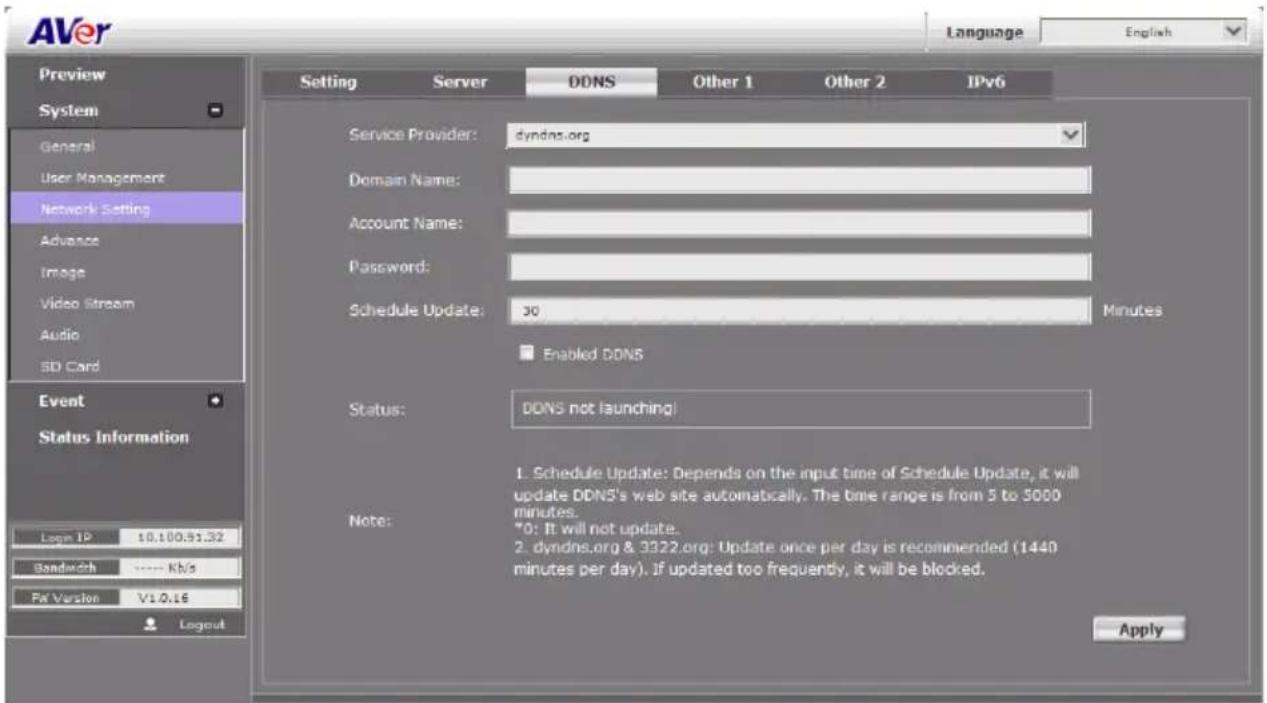Screen dimensions: 1267x703
Task: Select the DDNS tab
Action: pyautogui.click(x=591, y=82)
